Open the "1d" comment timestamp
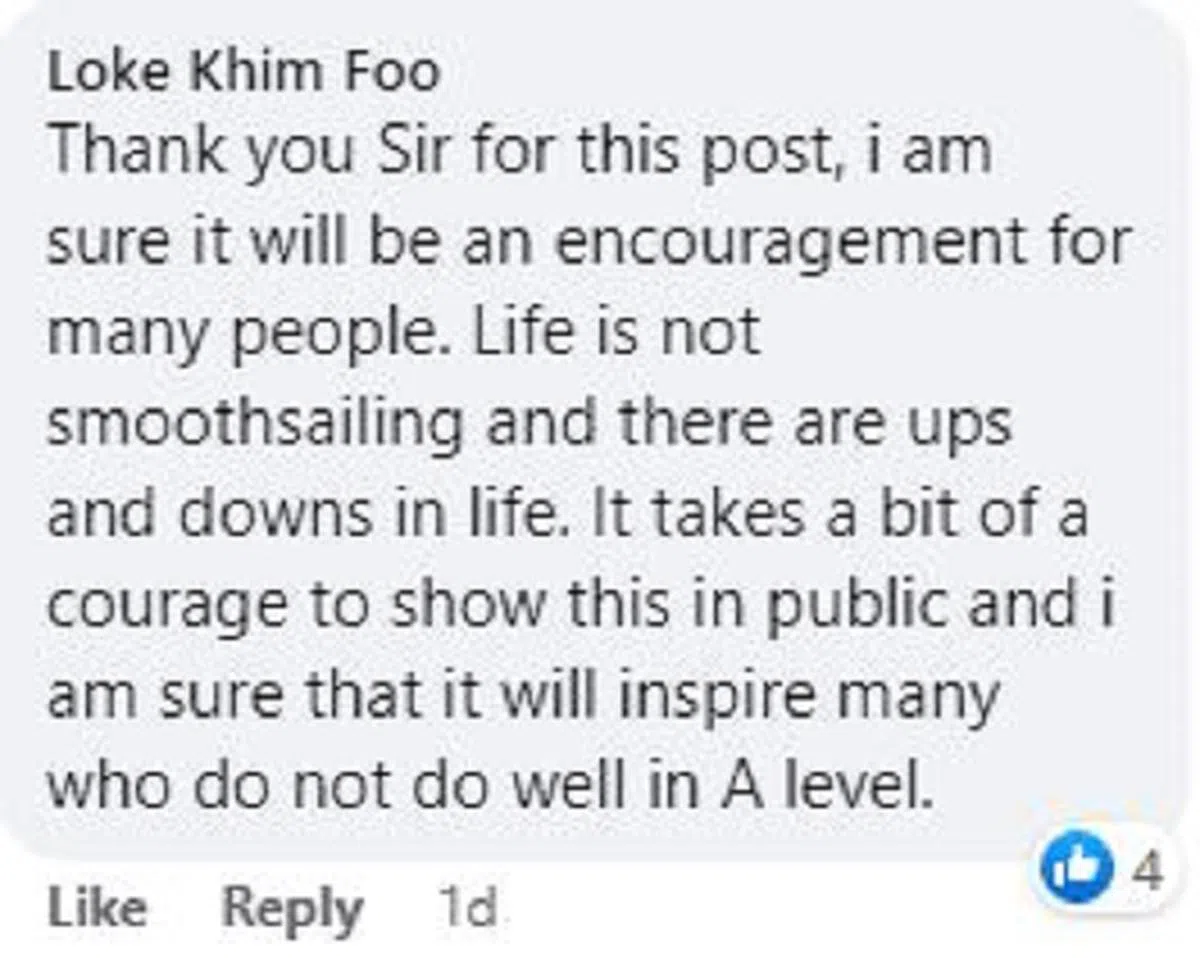Viewport: 1200px width, 958px height. pyautogui.click(x=467, y=908)
